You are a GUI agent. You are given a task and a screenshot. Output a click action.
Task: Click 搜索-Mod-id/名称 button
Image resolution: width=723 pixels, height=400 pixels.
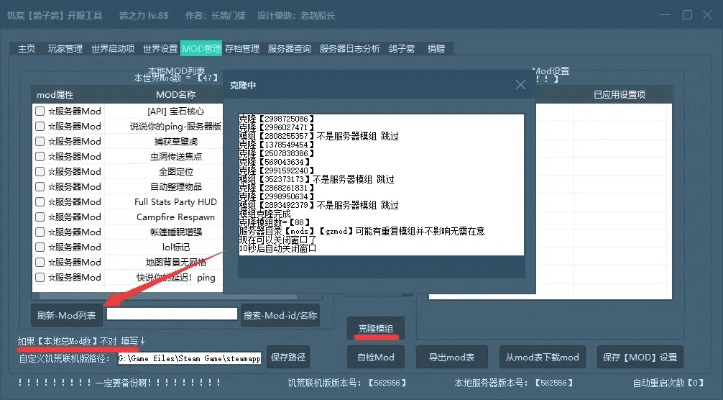click(280, 316)
